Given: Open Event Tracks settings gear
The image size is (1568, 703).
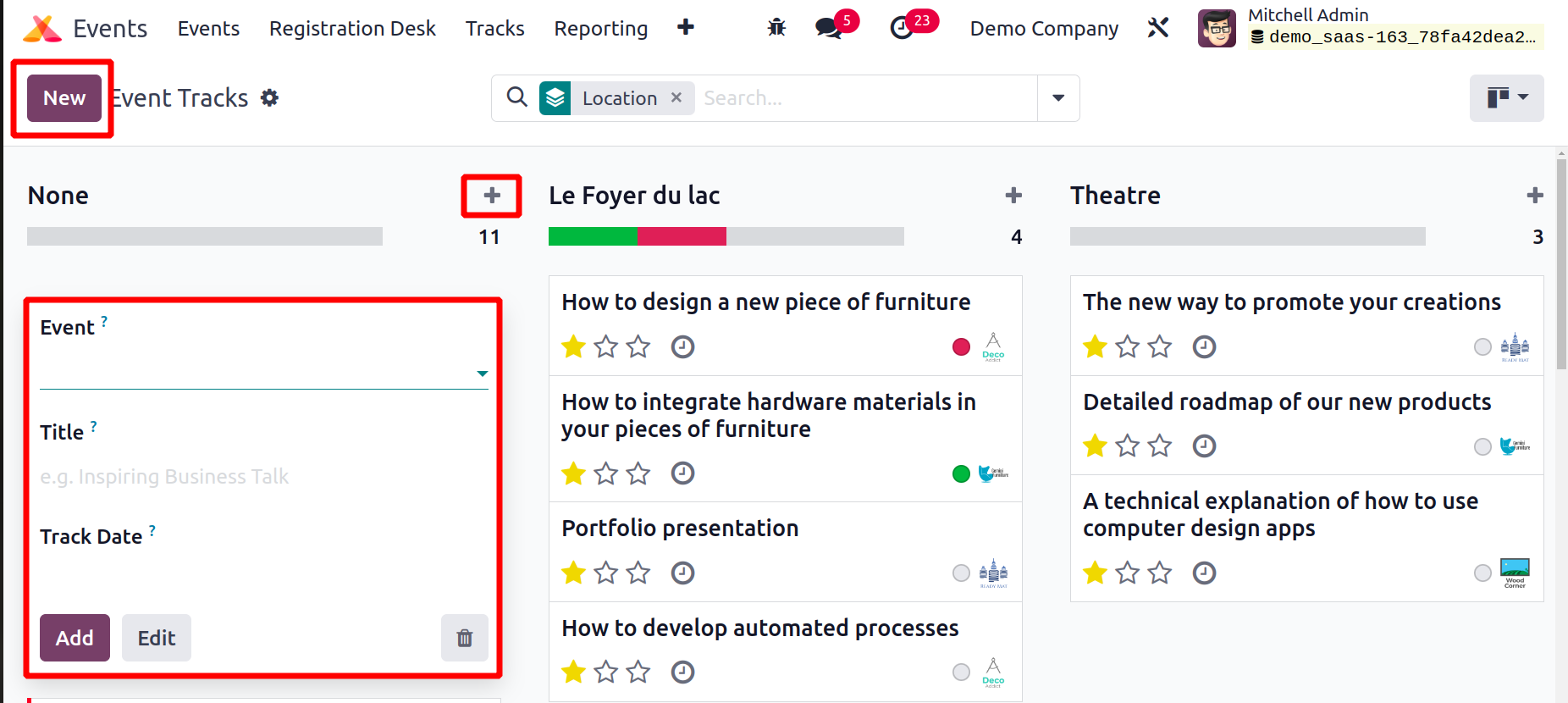Looking at the screenshot, I should point(269,98).
